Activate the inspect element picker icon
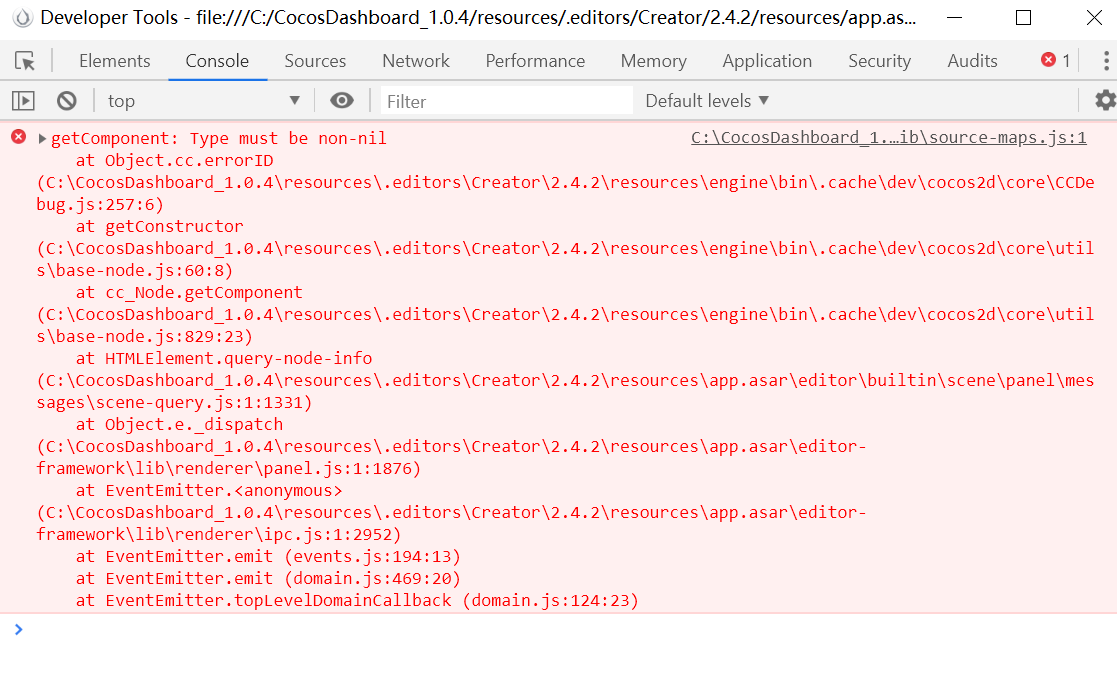Image resolution: width=1117 pixels, height=673 pixels. [25, 61]
